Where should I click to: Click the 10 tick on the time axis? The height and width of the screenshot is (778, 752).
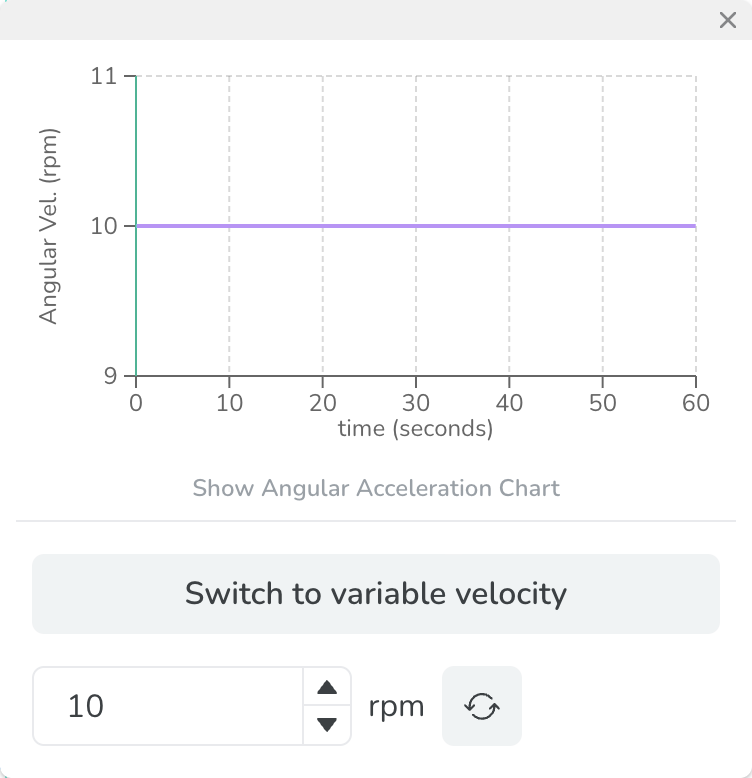pos(229,403)
